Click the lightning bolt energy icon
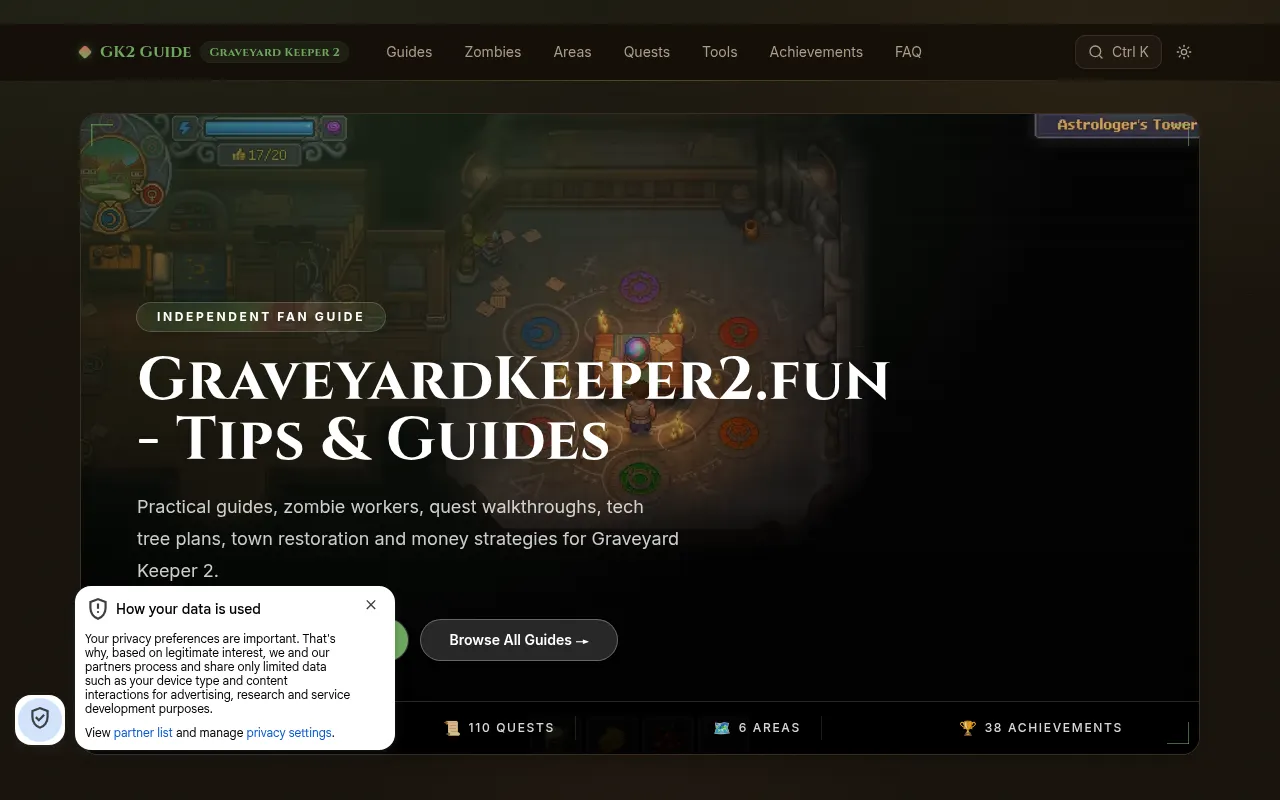The height and width of the screenshot is (800, 1280). point(185,128)
